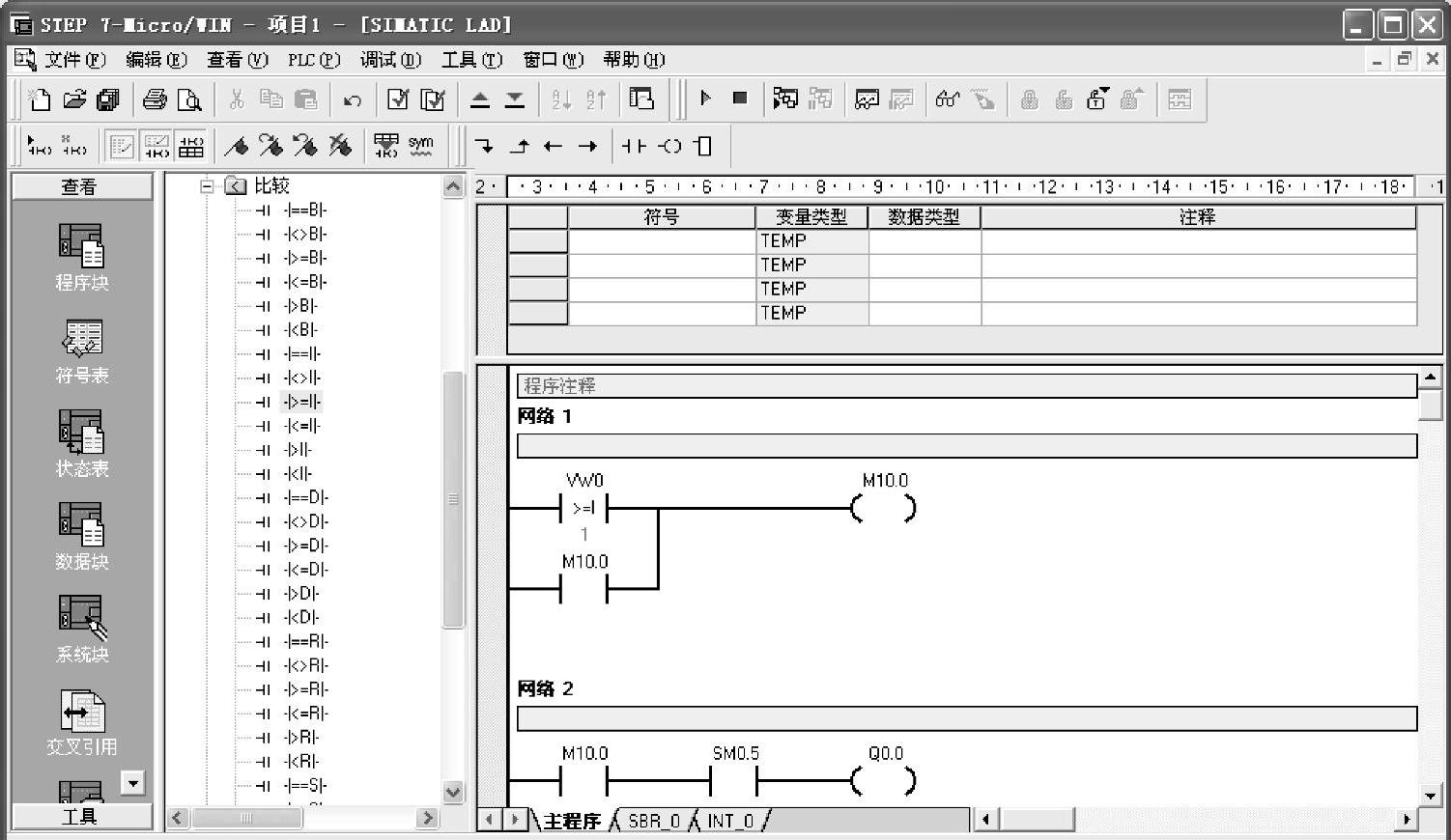The width and height of the screenshot is (1451, 840).
Task: Open 交叉引用 in the navigation bar
Action: [81, 722]
